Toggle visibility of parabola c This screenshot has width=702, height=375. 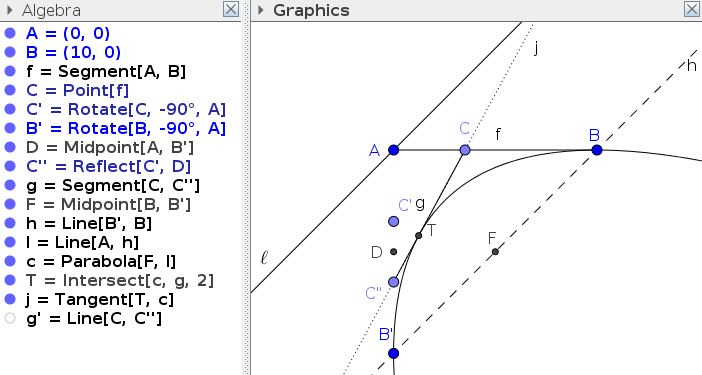(x=10, y=261)
